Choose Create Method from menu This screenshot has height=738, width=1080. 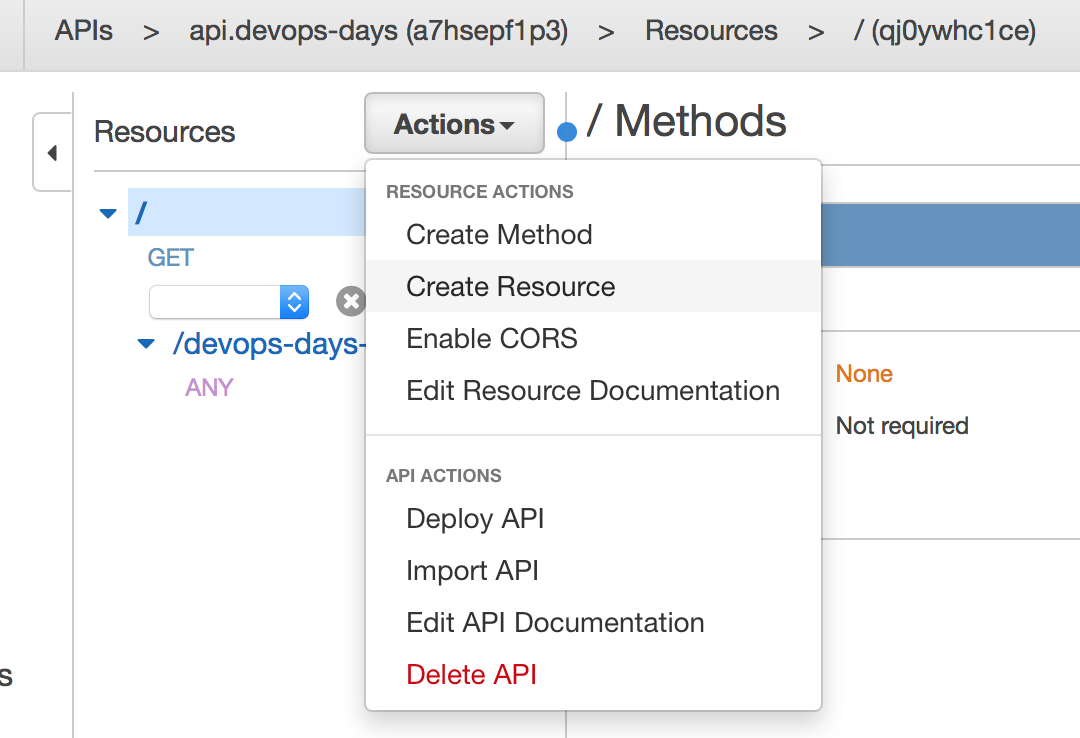(499, 234)
